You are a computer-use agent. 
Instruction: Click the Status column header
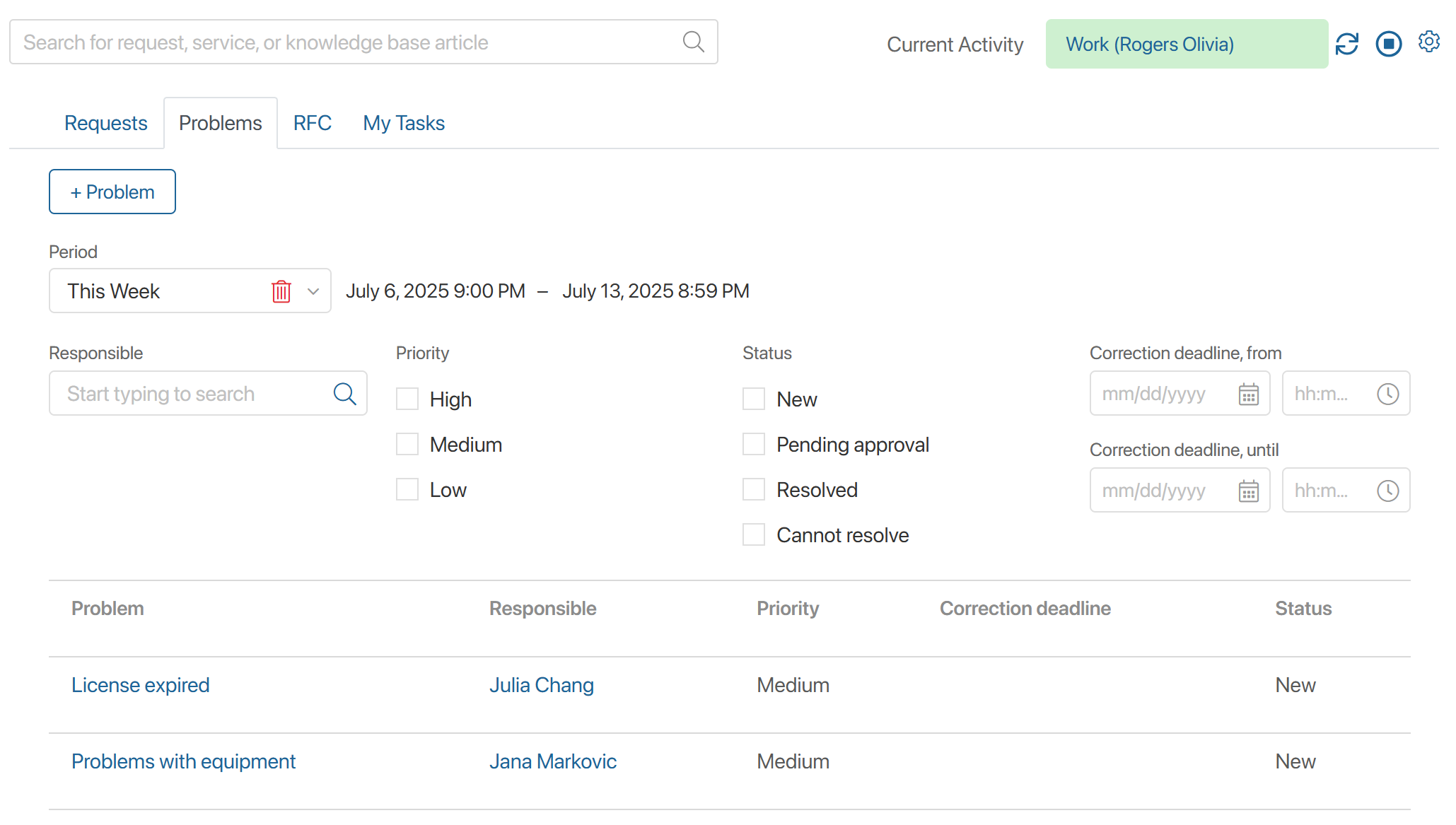click(1303, 609)
